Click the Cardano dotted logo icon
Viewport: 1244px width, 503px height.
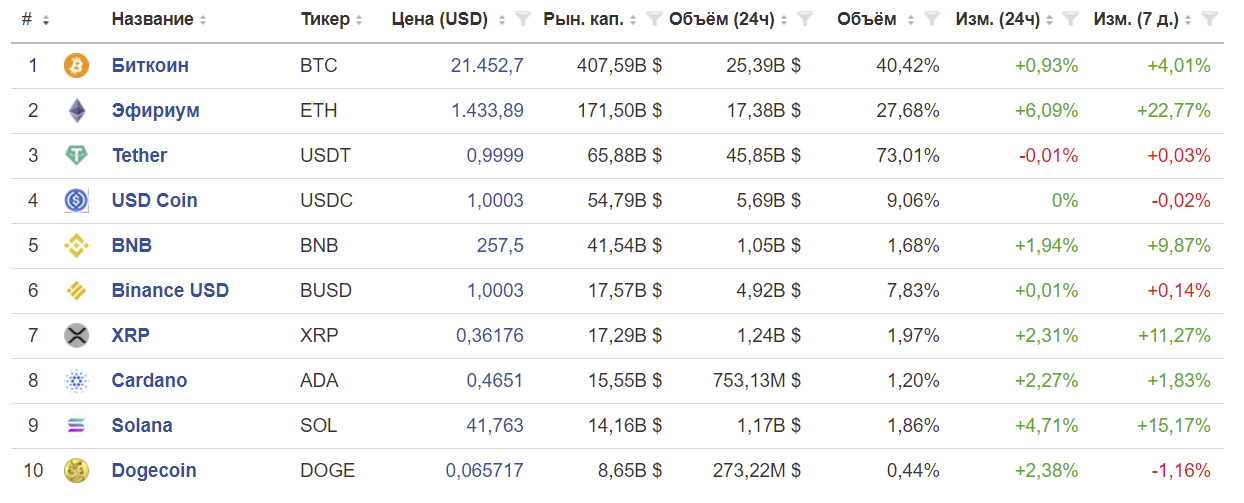(x=77, y=381)
